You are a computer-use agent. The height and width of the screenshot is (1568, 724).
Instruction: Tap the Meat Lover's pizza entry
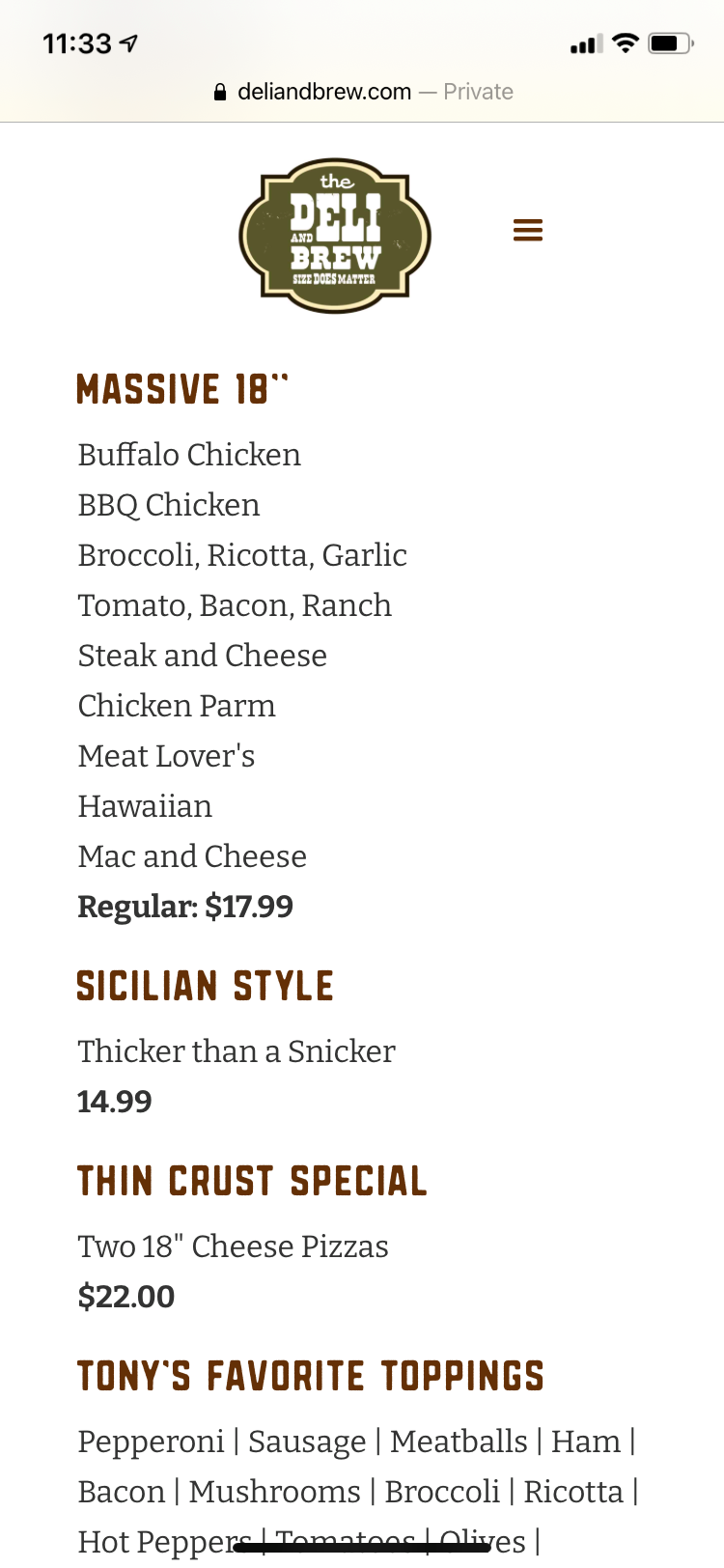[x=167, y=756]
